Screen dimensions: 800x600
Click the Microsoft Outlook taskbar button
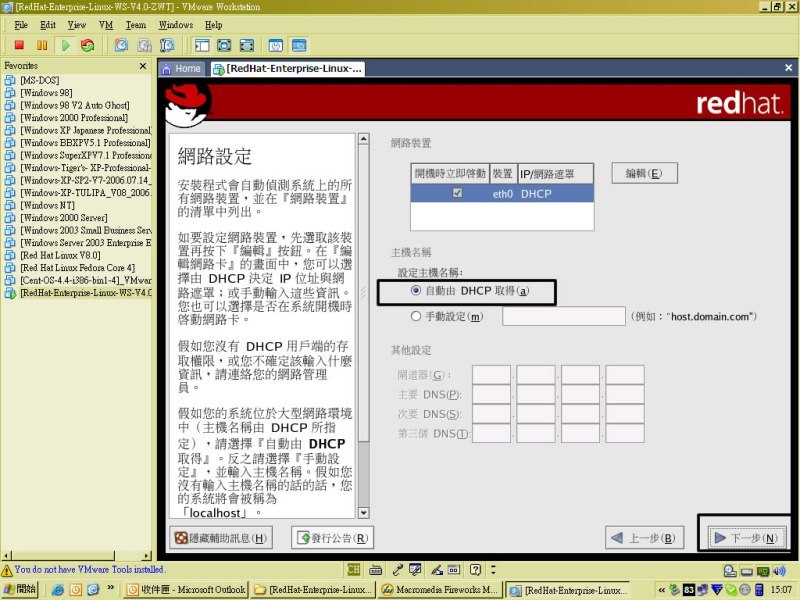click(186, 590)
